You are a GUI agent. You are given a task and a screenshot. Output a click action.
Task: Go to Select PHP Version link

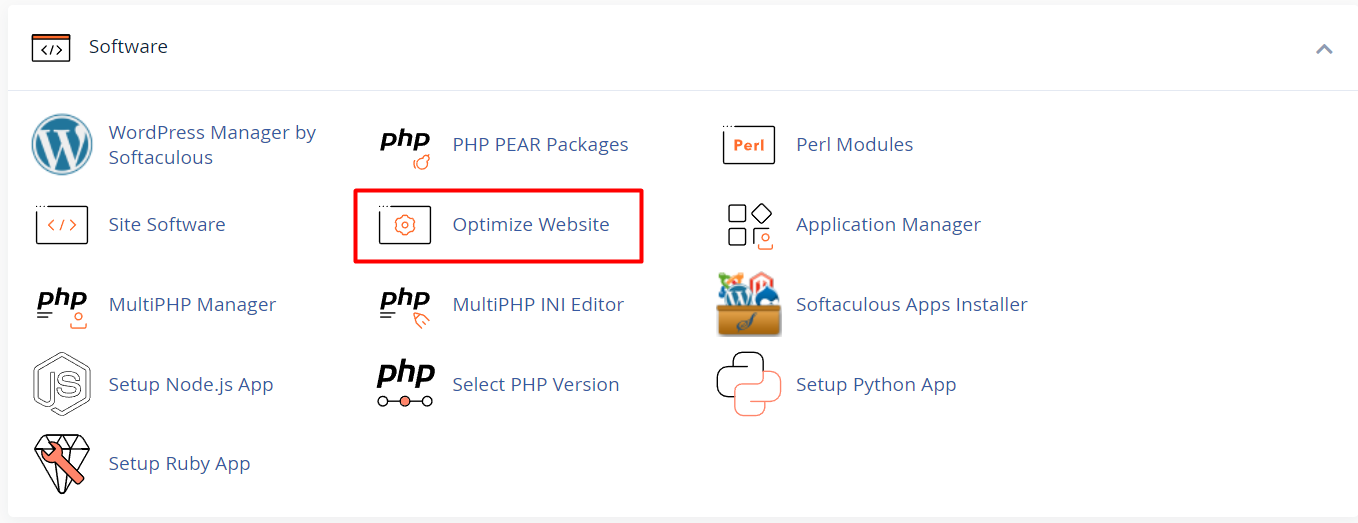coord(536,384)
